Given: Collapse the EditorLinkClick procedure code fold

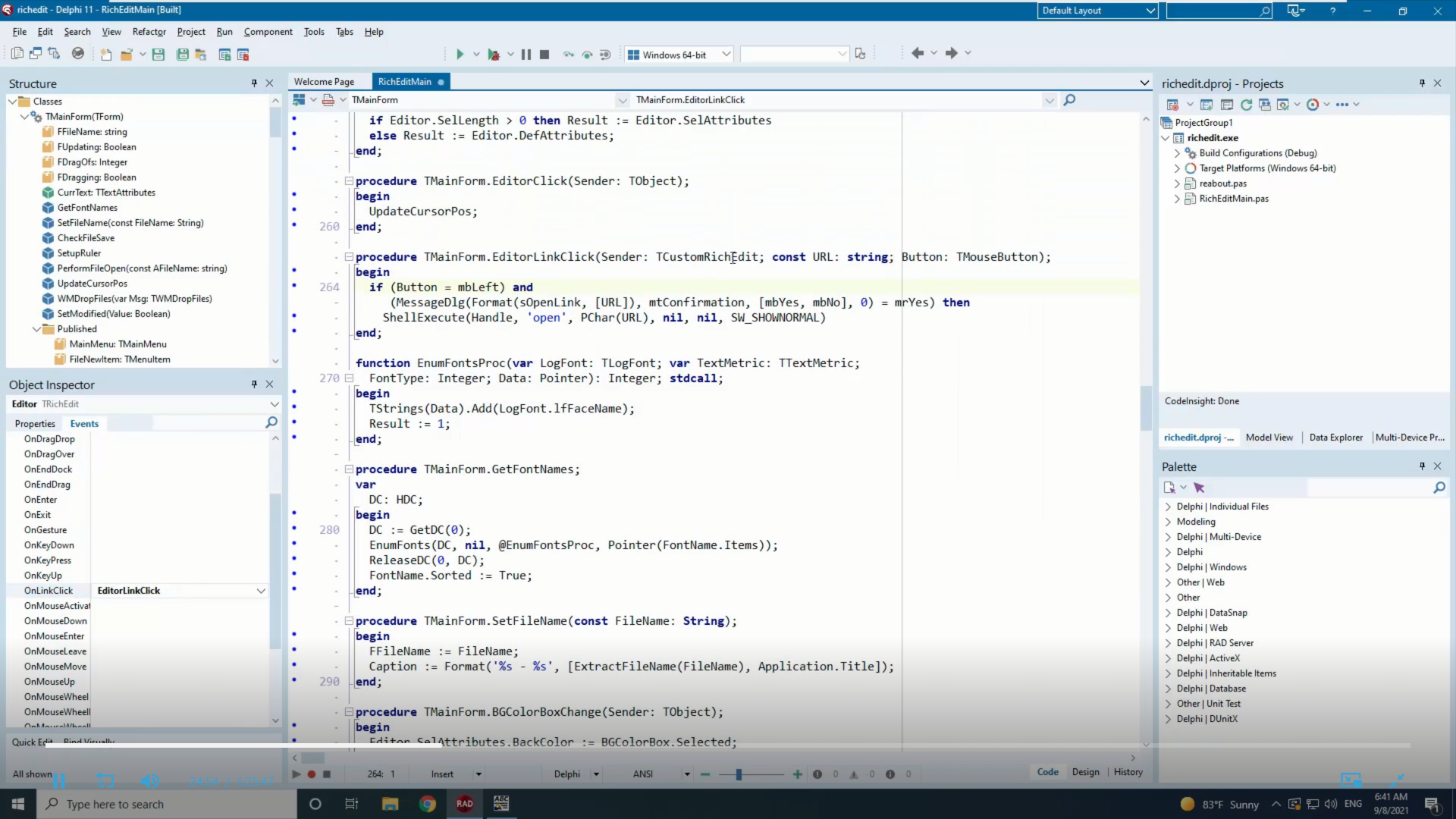Looking at the screenshot, I should (x=349, y=257).
